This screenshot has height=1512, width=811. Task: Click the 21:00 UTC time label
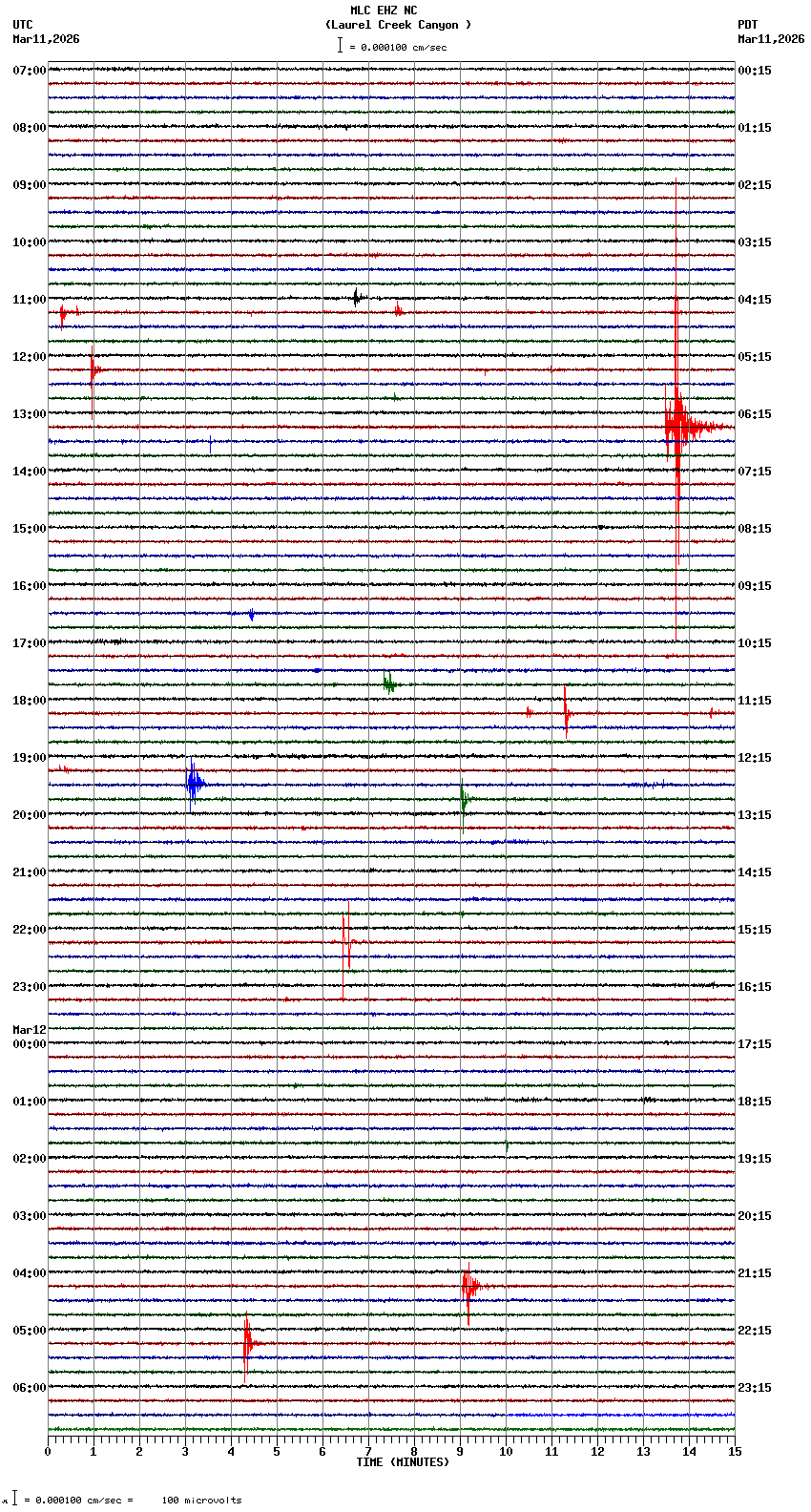point(30,872)
